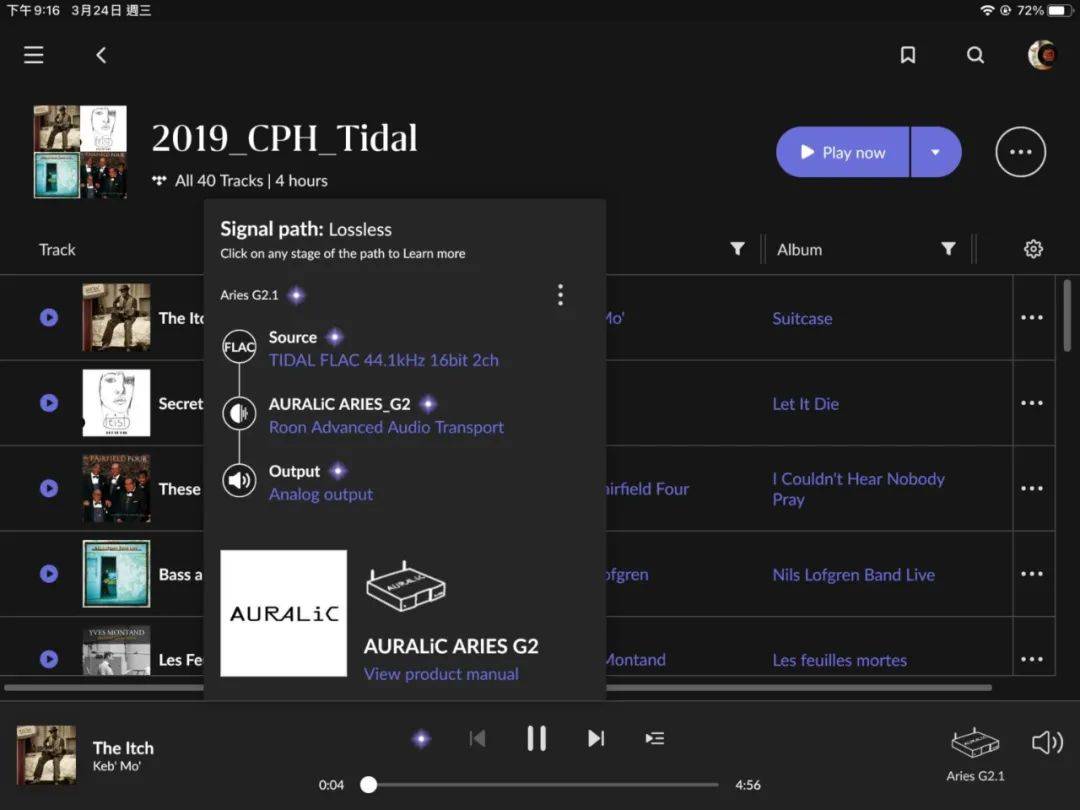Open the bookmarks icon
This screenshot has height=810, width=1080.
point(907,55)
